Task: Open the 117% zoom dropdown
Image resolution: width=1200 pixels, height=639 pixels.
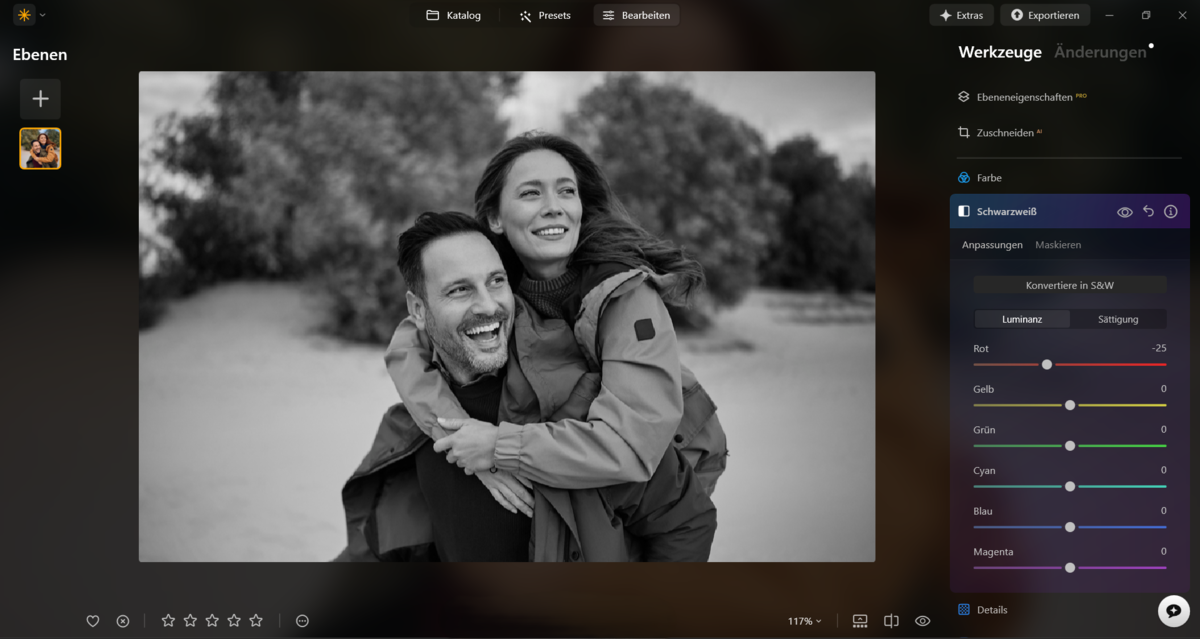Action: coord(804,621)
